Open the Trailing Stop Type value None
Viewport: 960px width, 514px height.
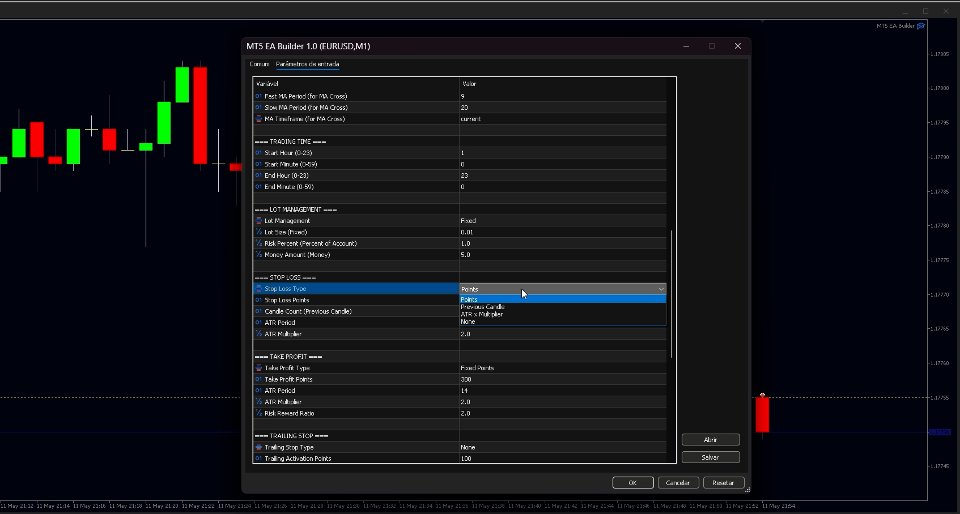(x=563, y=447)
